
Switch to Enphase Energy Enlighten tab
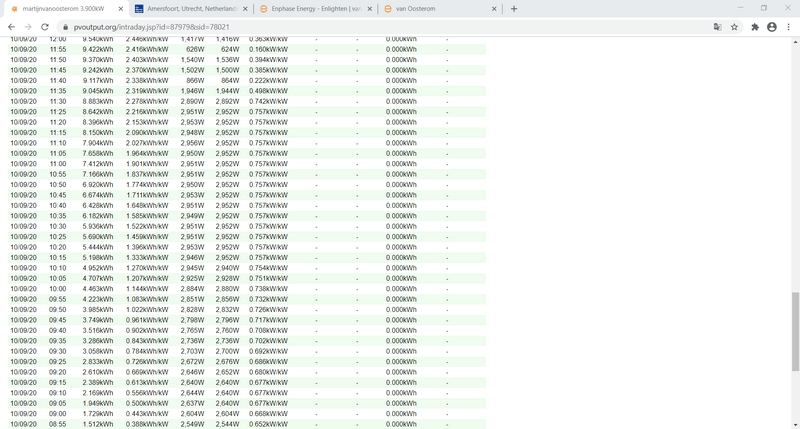(x=316, y=9)
